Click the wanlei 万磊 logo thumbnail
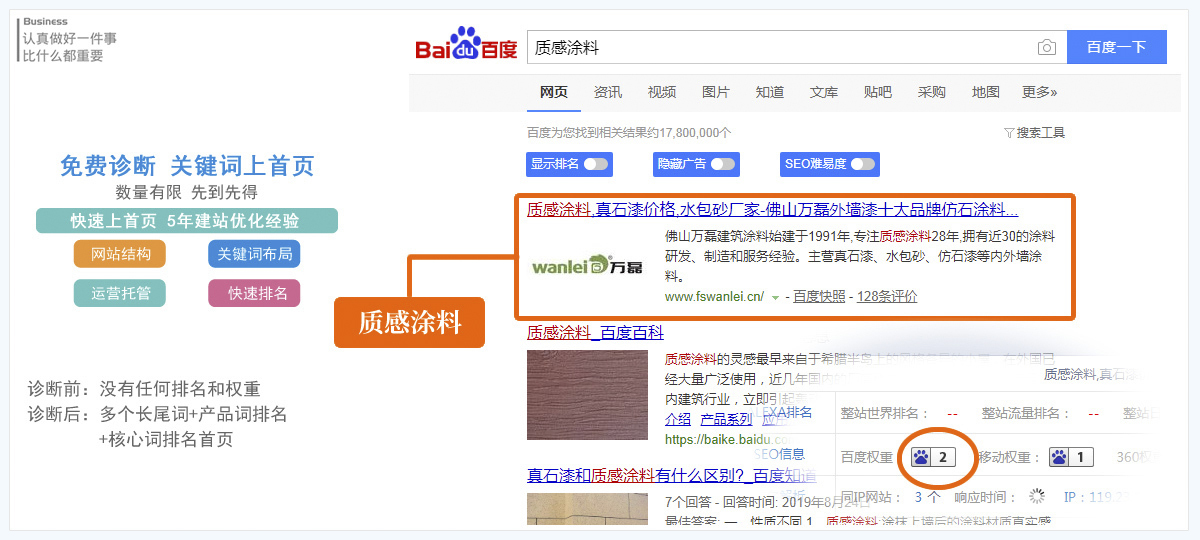1200x540 pixels. [586, 266]
